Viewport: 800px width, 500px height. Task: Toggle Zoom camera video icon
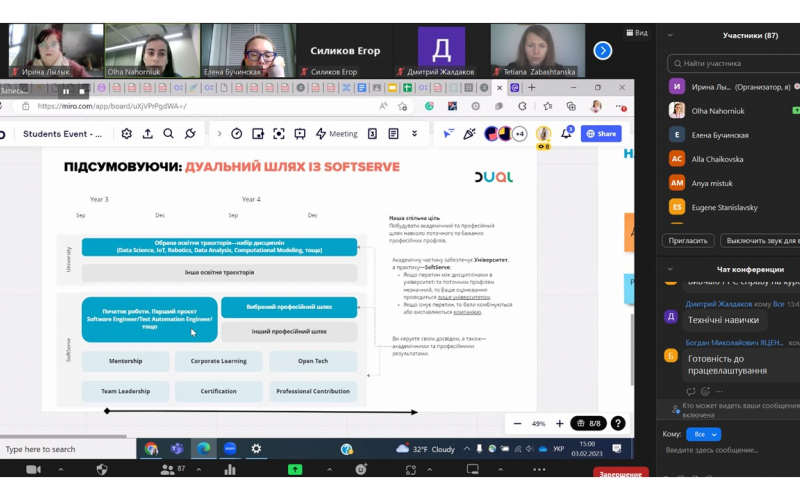coord(33,469)
